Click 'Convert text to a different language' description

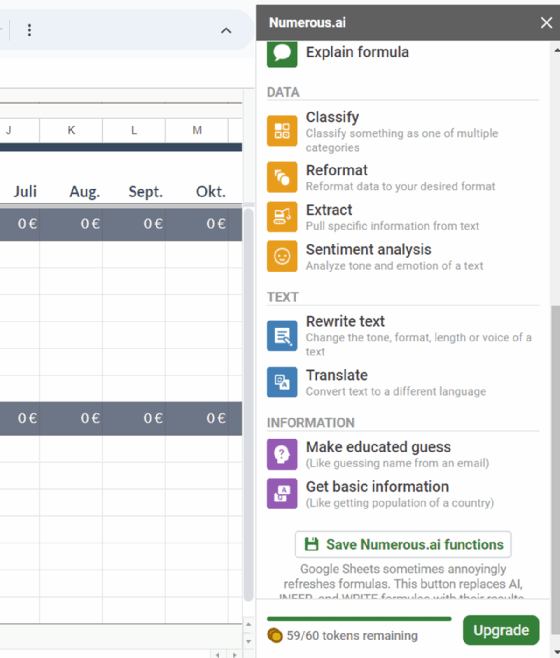pyautogui.click(x=396, y=391)
